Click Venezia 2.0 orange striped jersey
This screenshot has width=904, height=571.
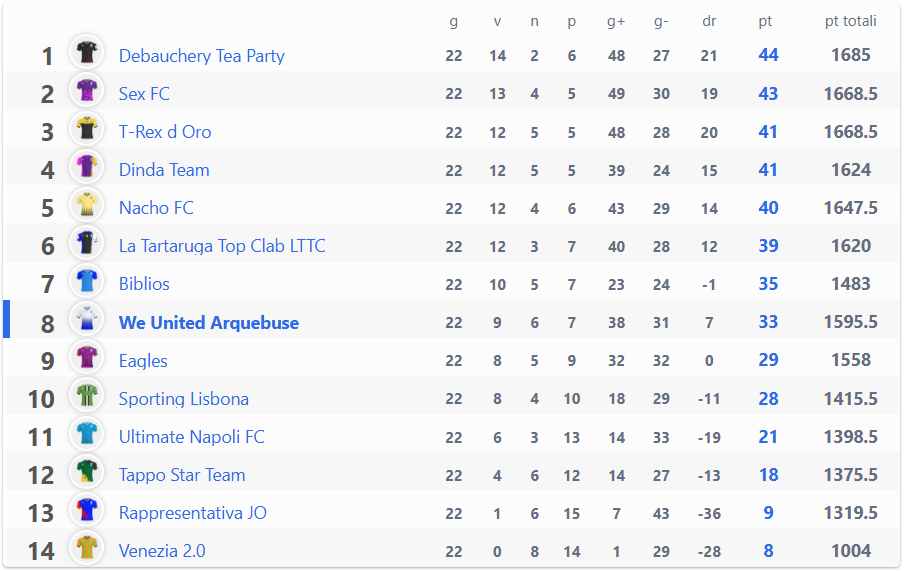[x=86, y=547]
